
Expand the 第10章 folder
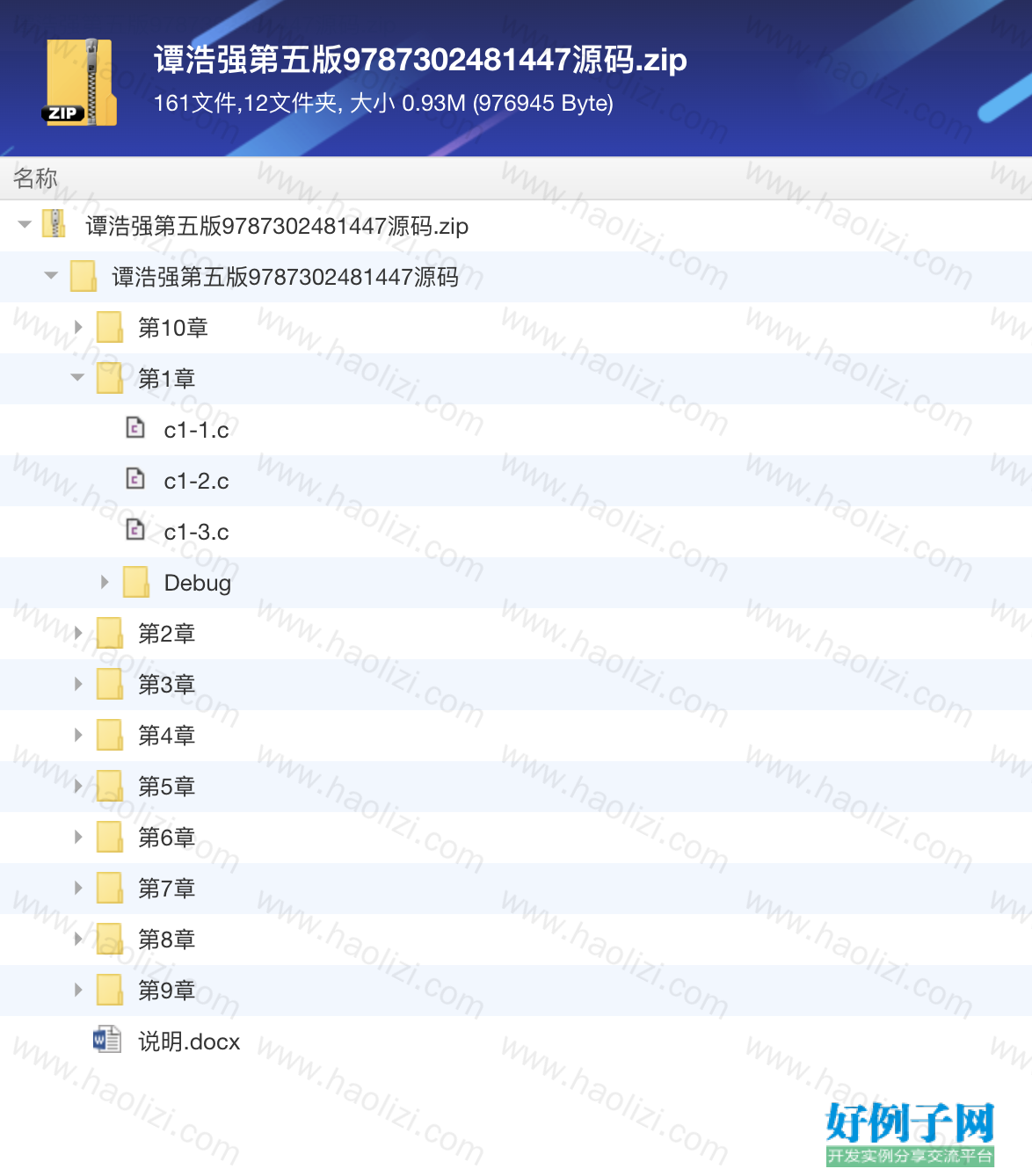coord(78,327)
